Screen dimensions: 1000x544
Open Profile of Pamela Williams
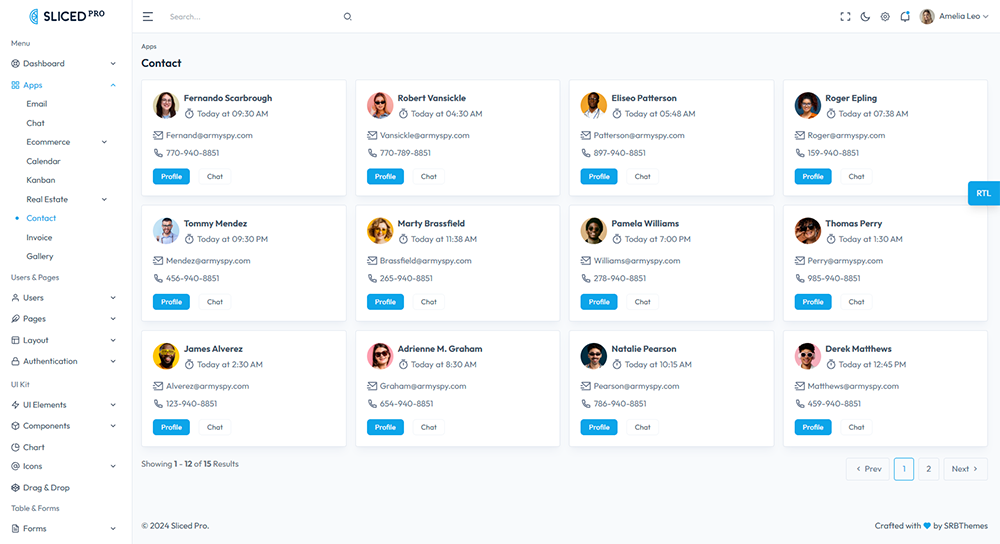[x=599, y=301]
